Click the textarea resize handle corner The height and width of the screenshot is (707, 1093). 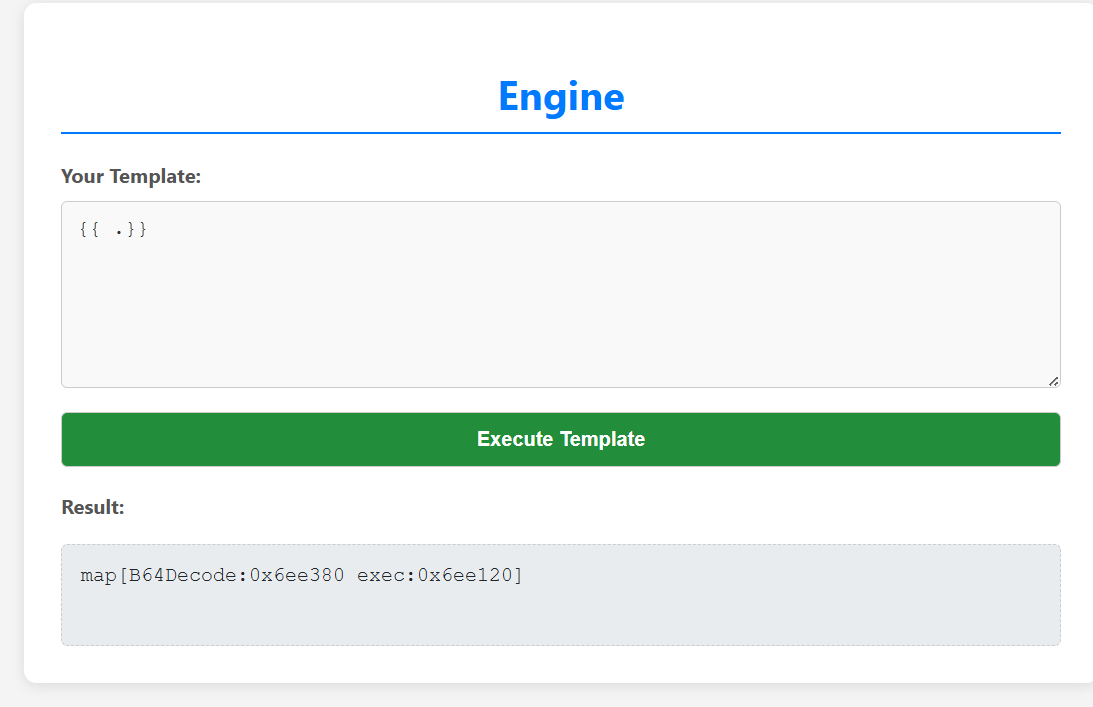[x=1053, y=381]
